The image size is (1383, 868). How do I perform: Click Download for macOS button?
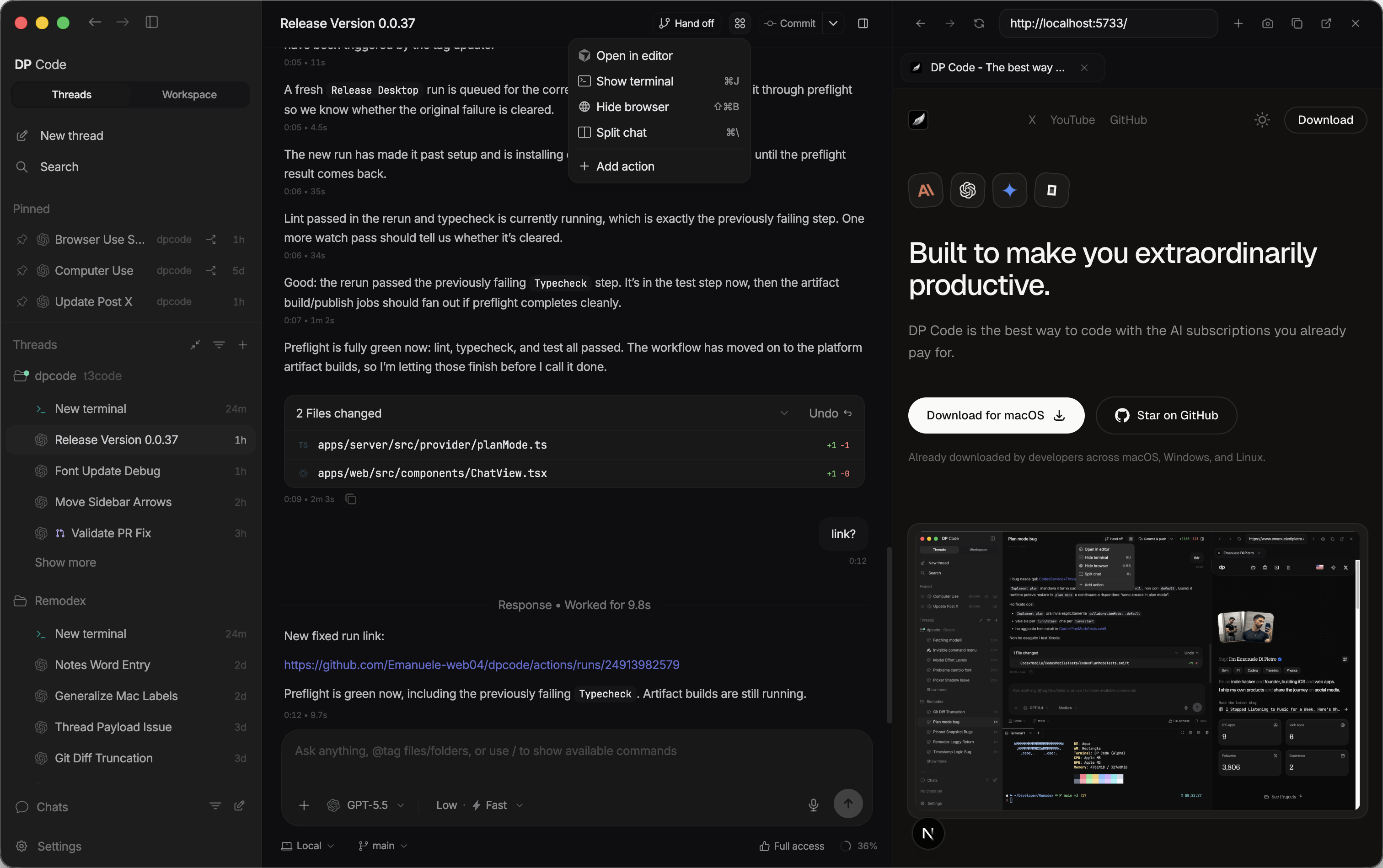(996, 416)
